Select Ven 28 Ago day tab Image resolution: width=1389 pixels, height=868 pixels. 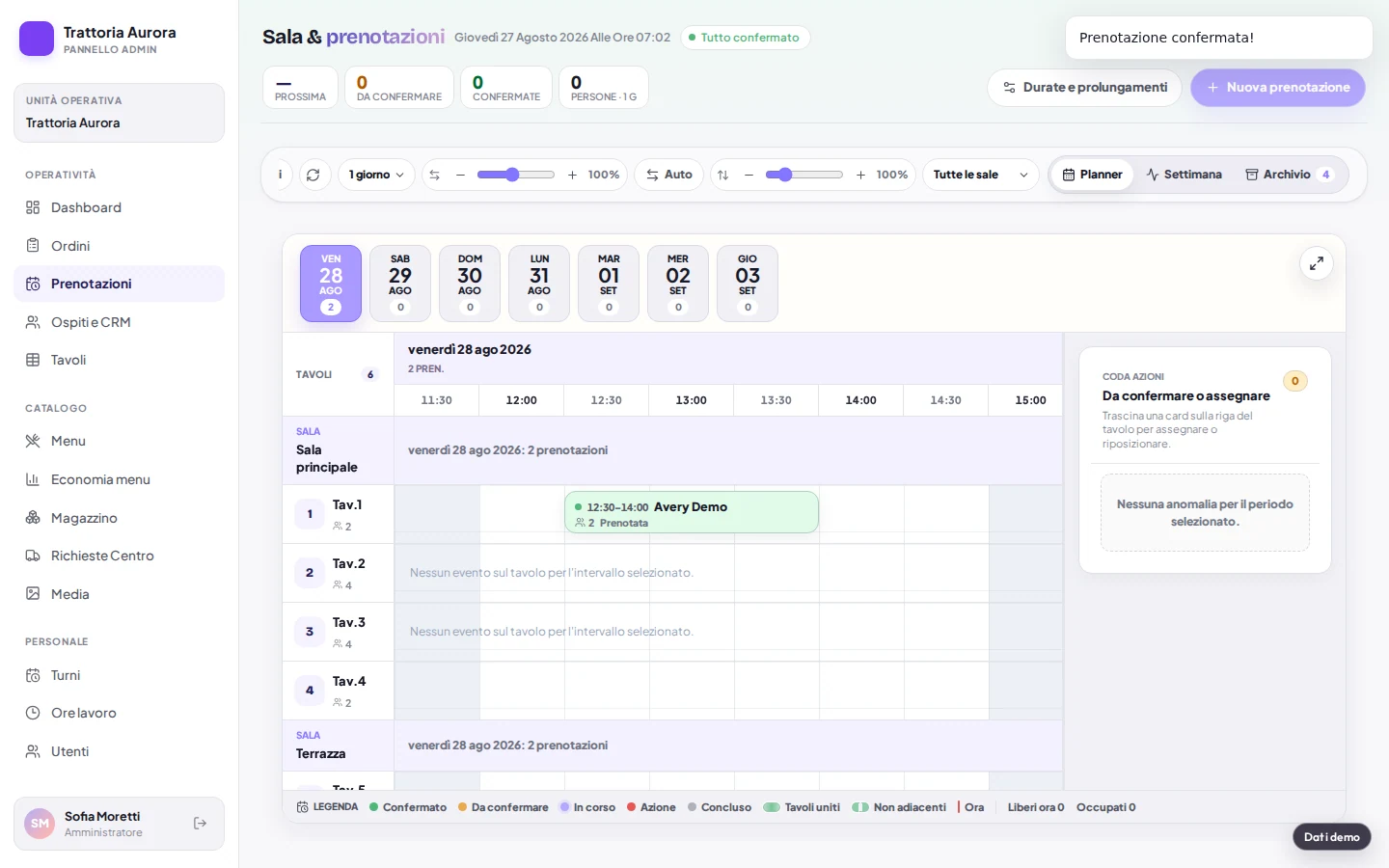pyautogui.click(x=331, y=284)
